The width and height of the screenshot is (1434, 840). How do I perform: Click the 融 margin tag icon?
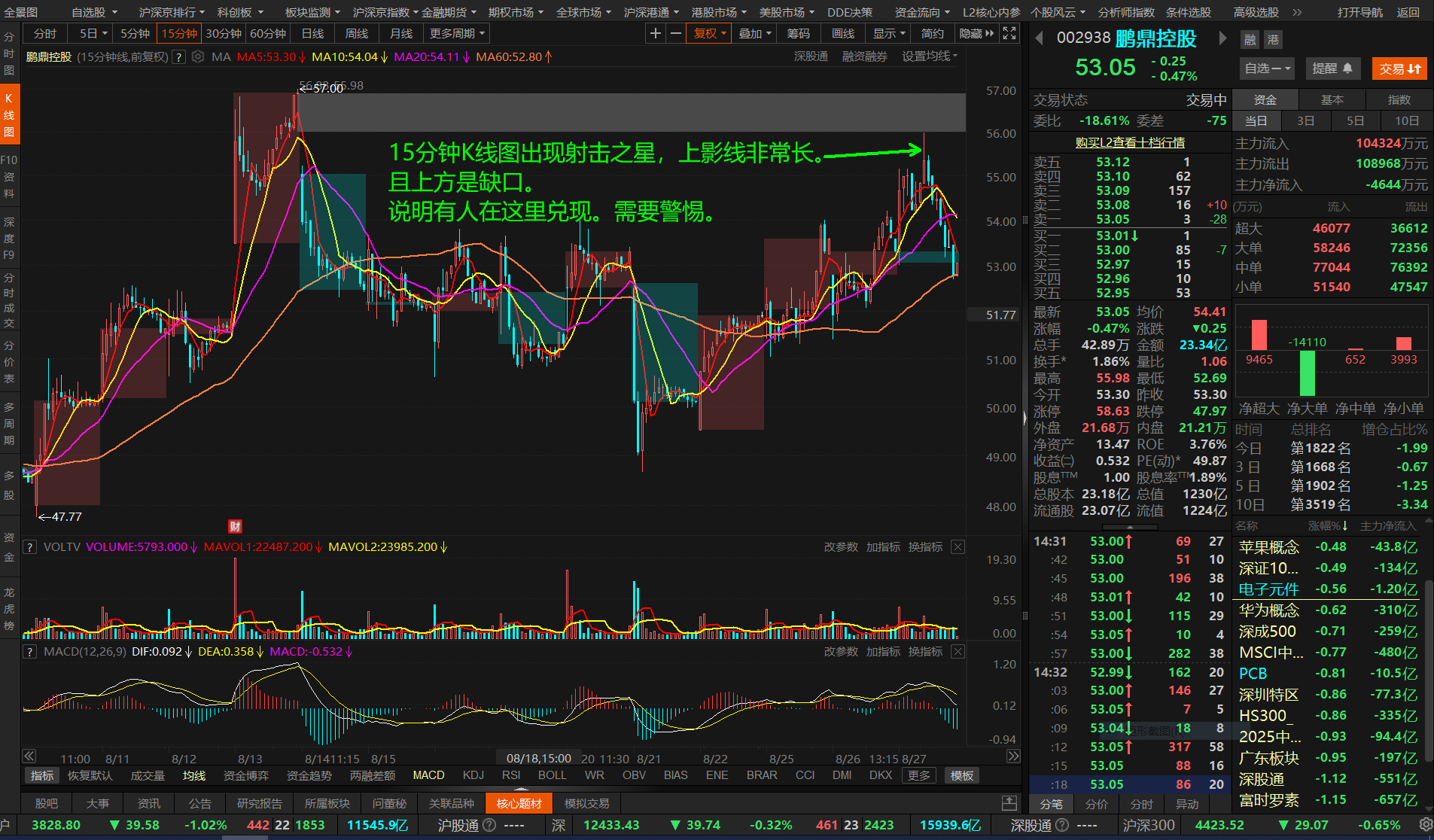pyautogui.click(x=1250, y=40)
